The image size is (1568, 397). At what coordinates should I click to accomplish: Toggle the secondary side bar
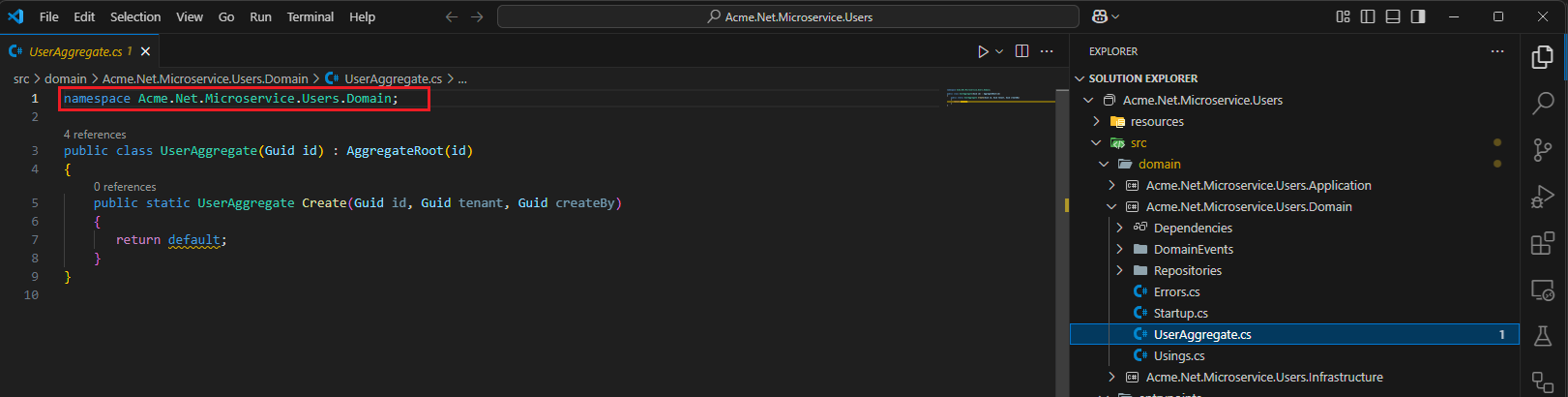click(x=1418, y=16)
